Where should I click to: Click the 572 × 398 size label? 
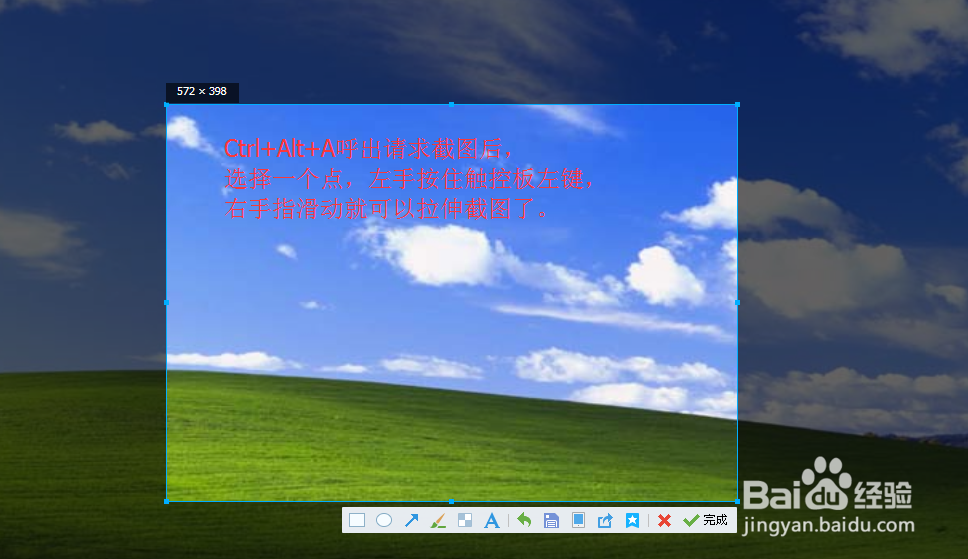coord(202,91)
